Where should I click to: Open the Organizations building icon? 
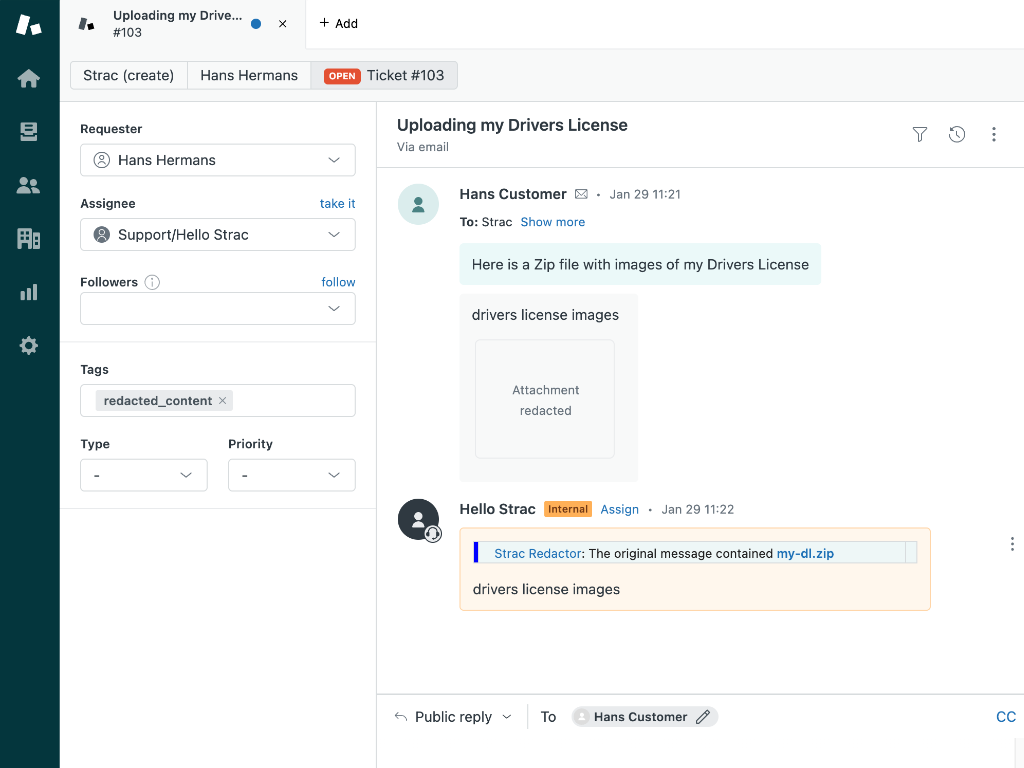29,238
